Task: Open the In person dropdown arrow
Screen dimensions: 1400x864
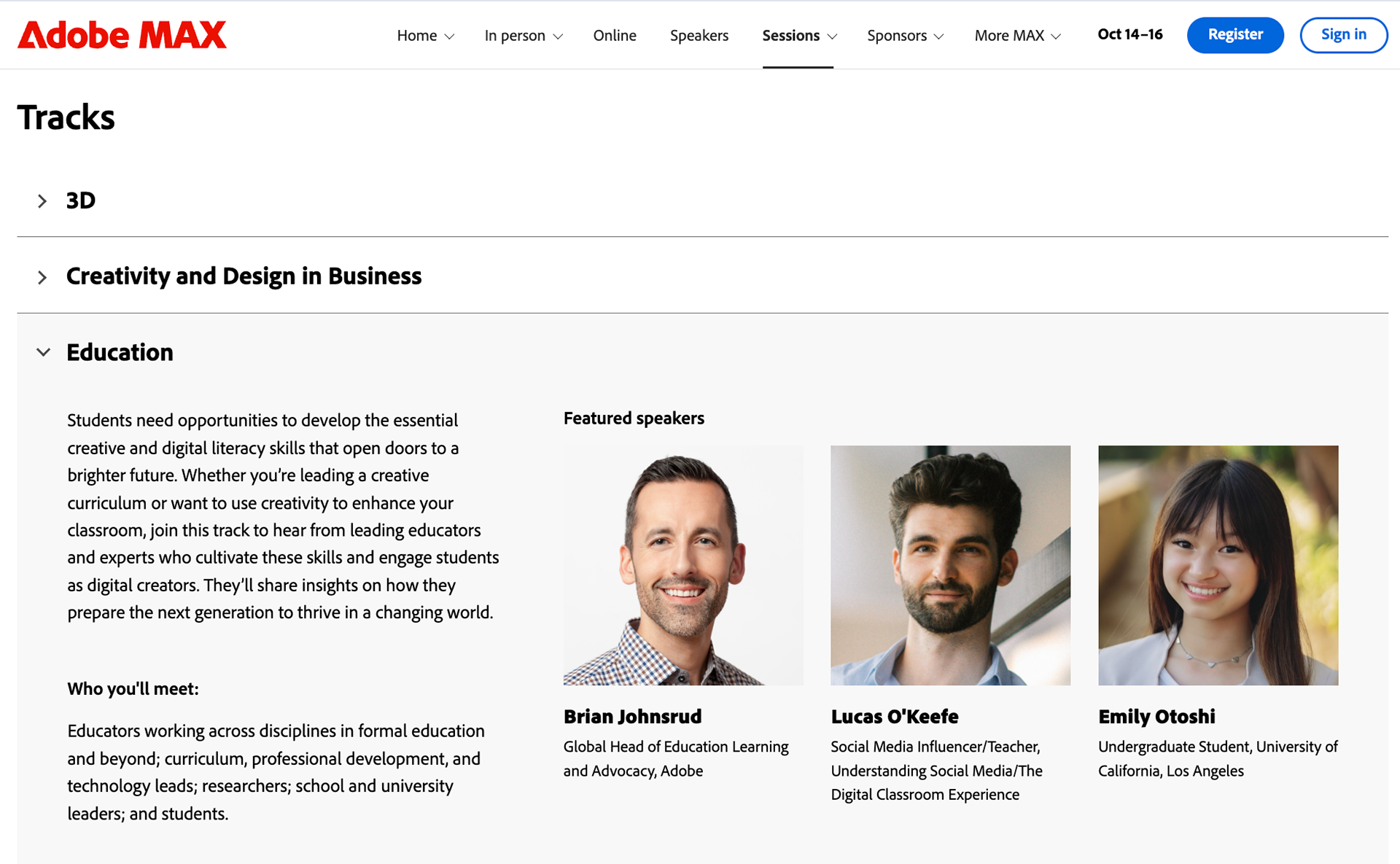Action: coord(558,36)
